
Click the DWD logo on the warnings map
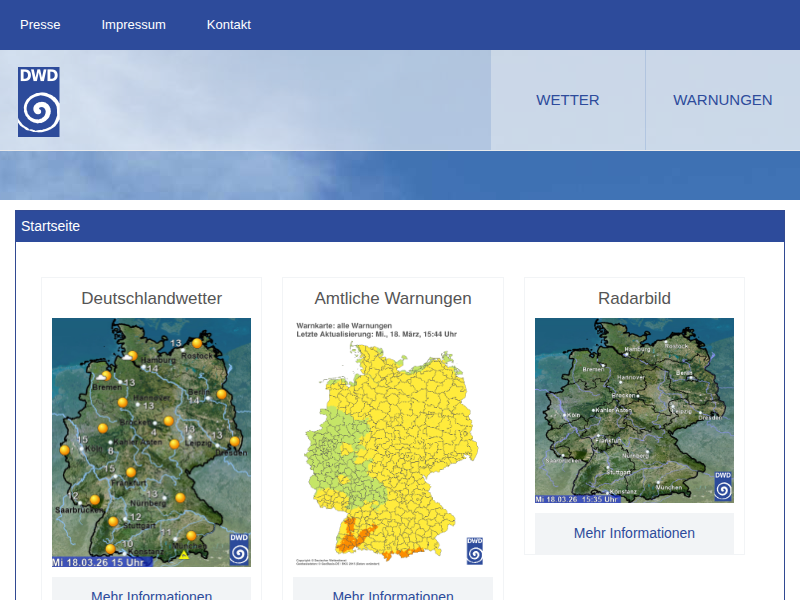tap(475, 551)
